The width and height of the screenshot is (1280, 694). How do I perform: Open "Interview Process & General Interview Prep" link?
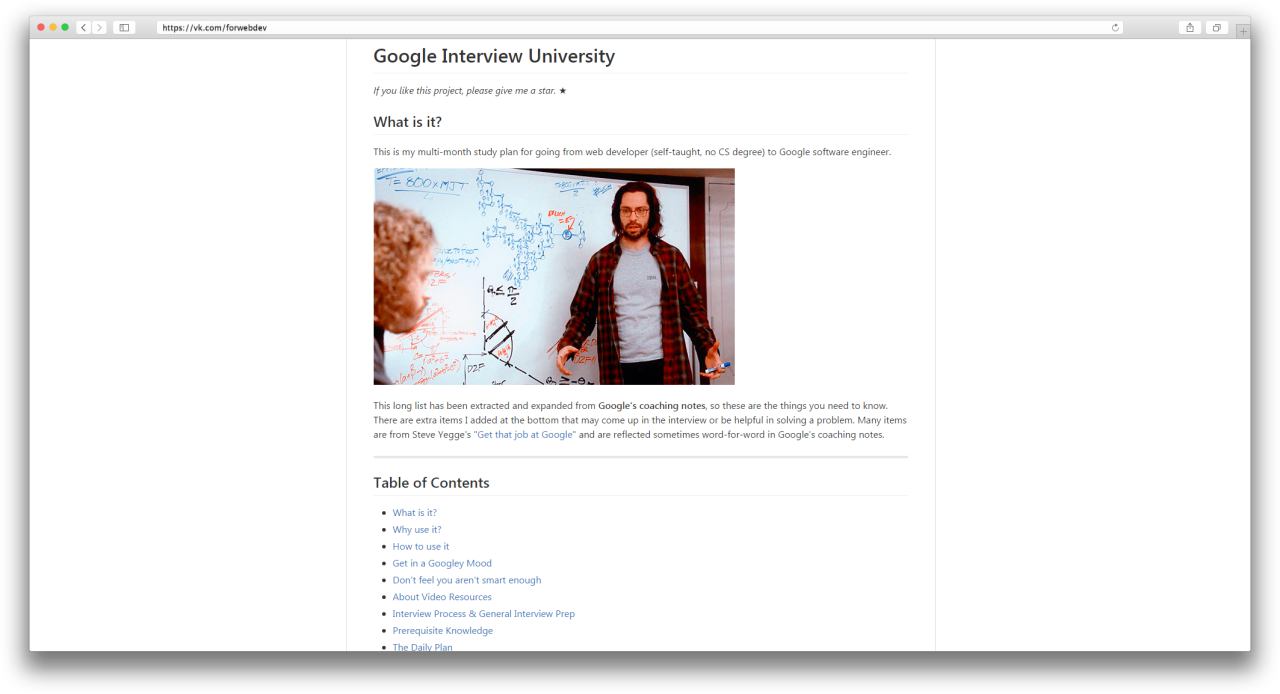[x=483, y=614]
